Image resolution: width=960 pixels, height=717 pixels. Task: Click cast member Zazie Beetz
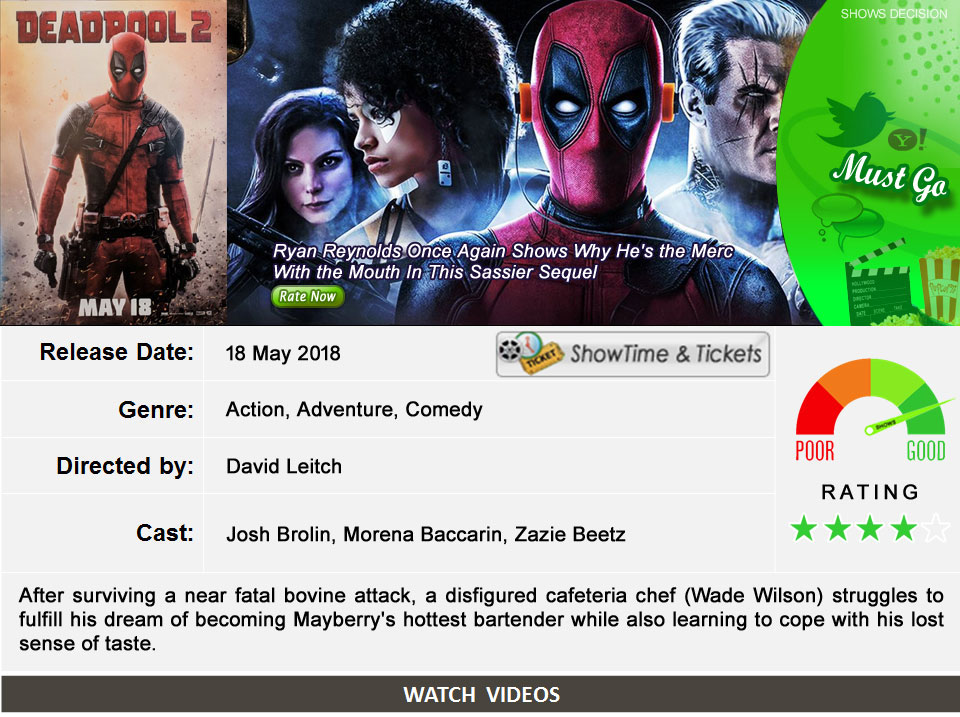pyautogui.click(x=570, y=535)
